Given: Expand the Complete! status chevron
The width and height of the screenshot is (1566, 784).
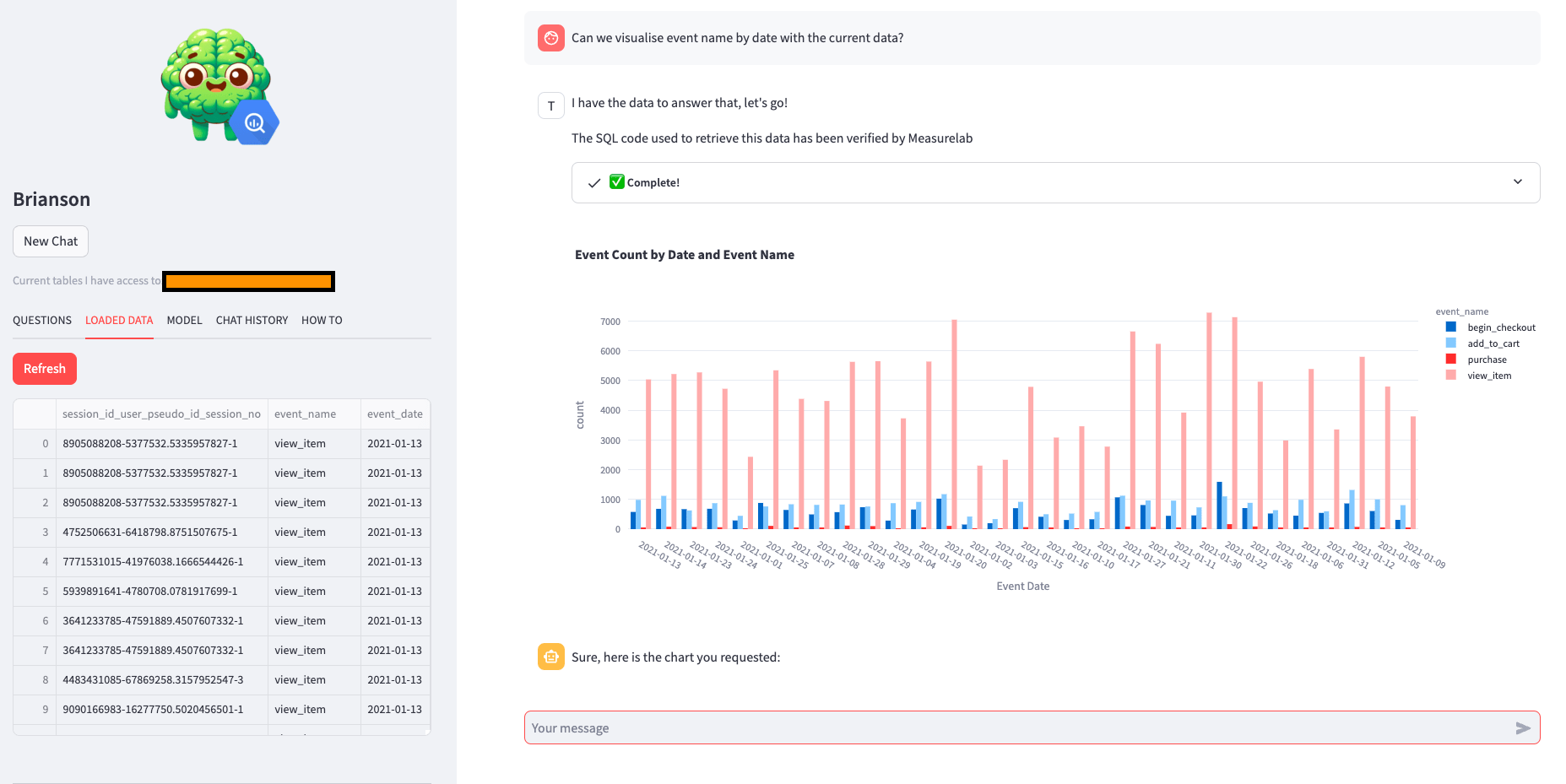Looking at the screenshot, I should 1518,181.
